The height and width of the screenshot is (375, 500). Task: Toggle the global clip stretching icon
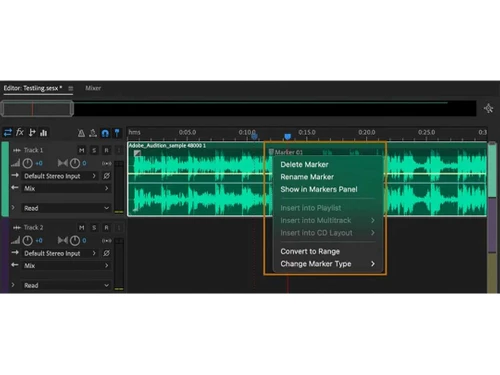93,133
